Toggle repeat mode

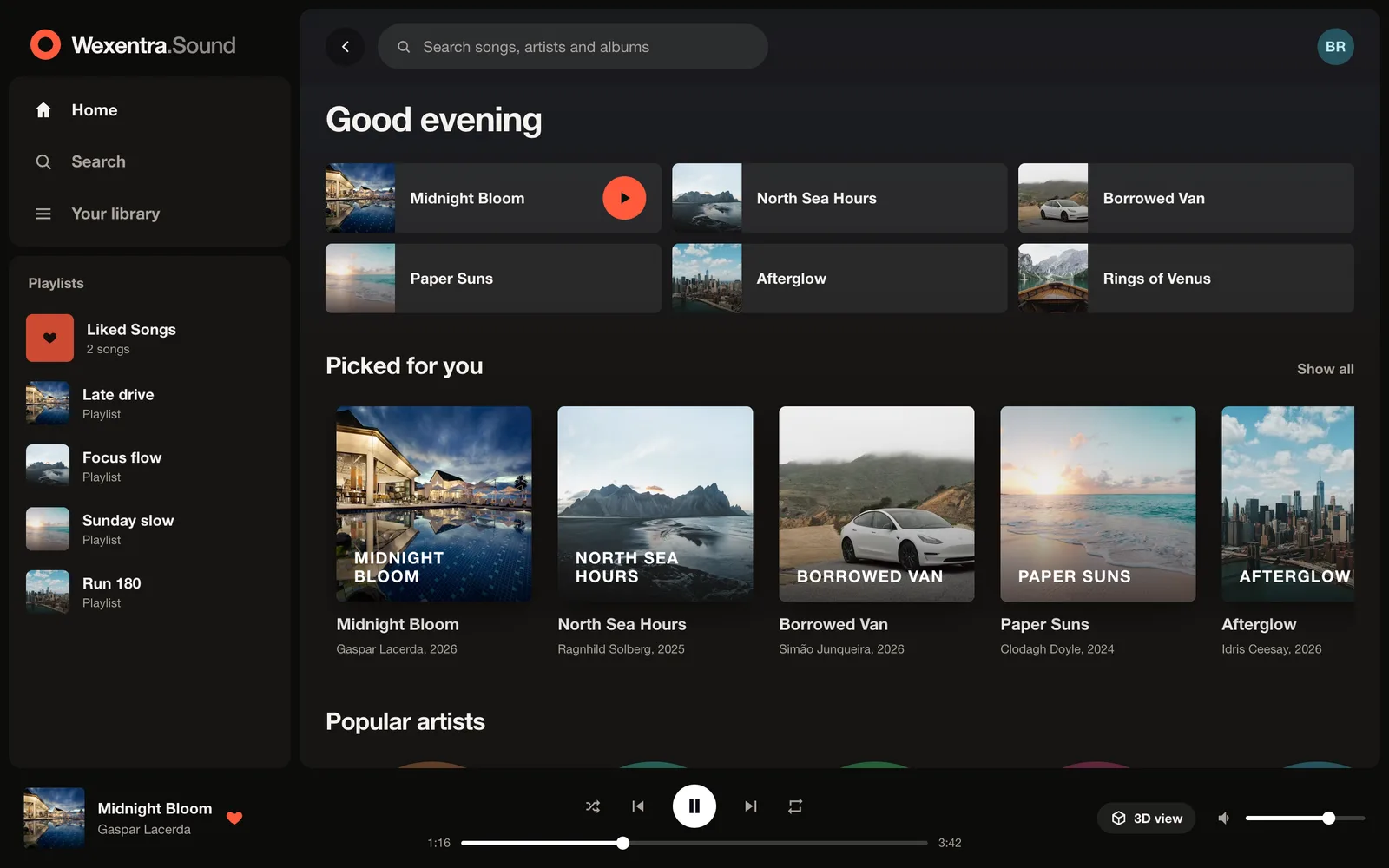click(795, 806)
